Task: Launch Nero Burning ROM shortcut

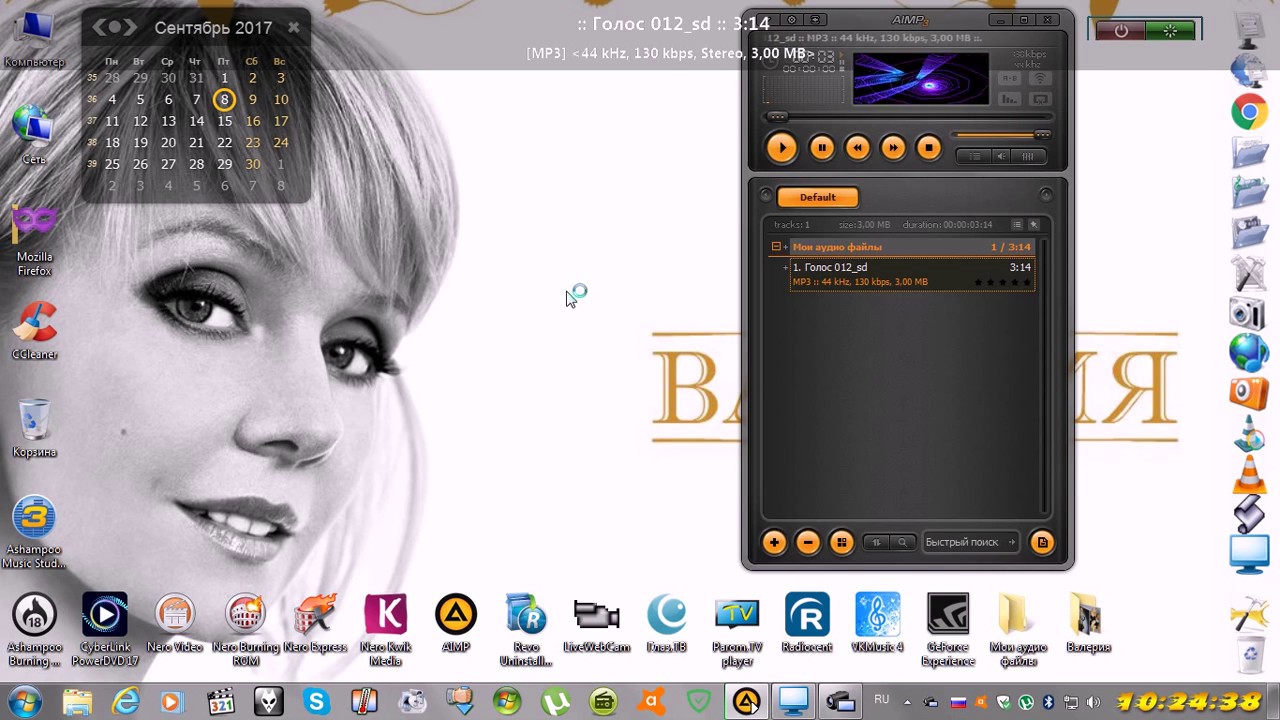Action: 245,630
